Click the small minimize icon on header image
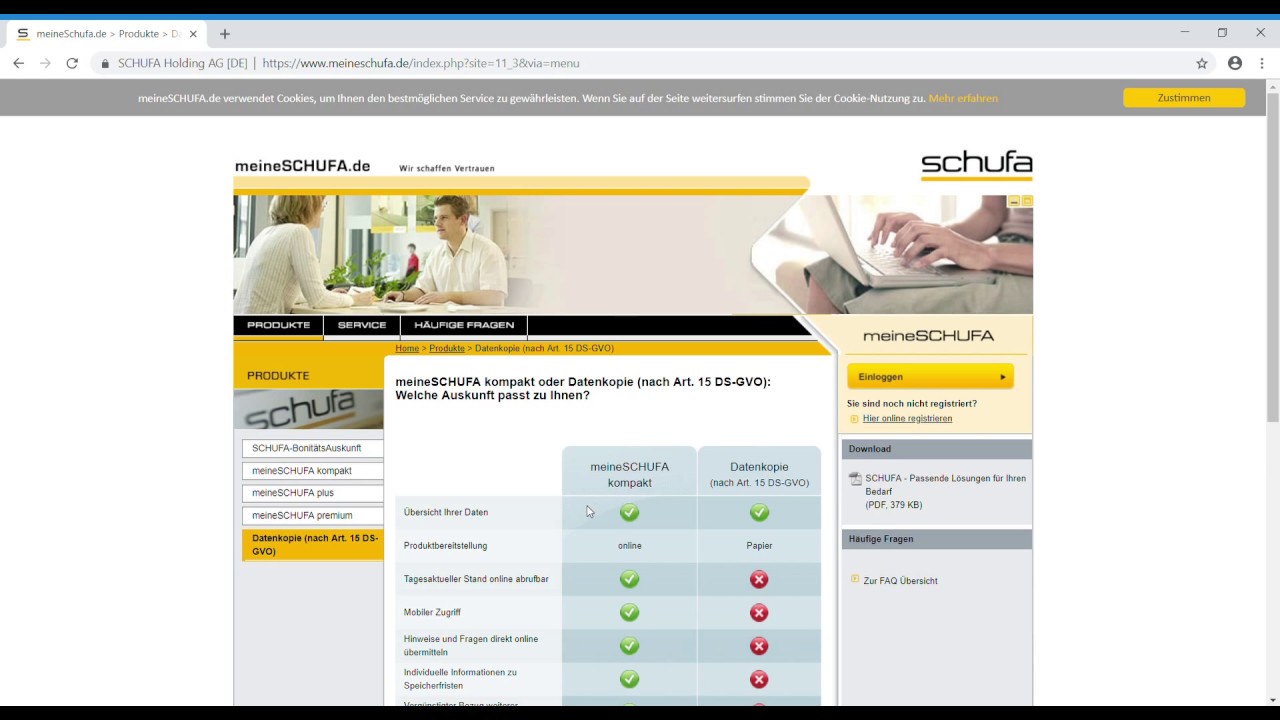 click(x=1013, y=201)
